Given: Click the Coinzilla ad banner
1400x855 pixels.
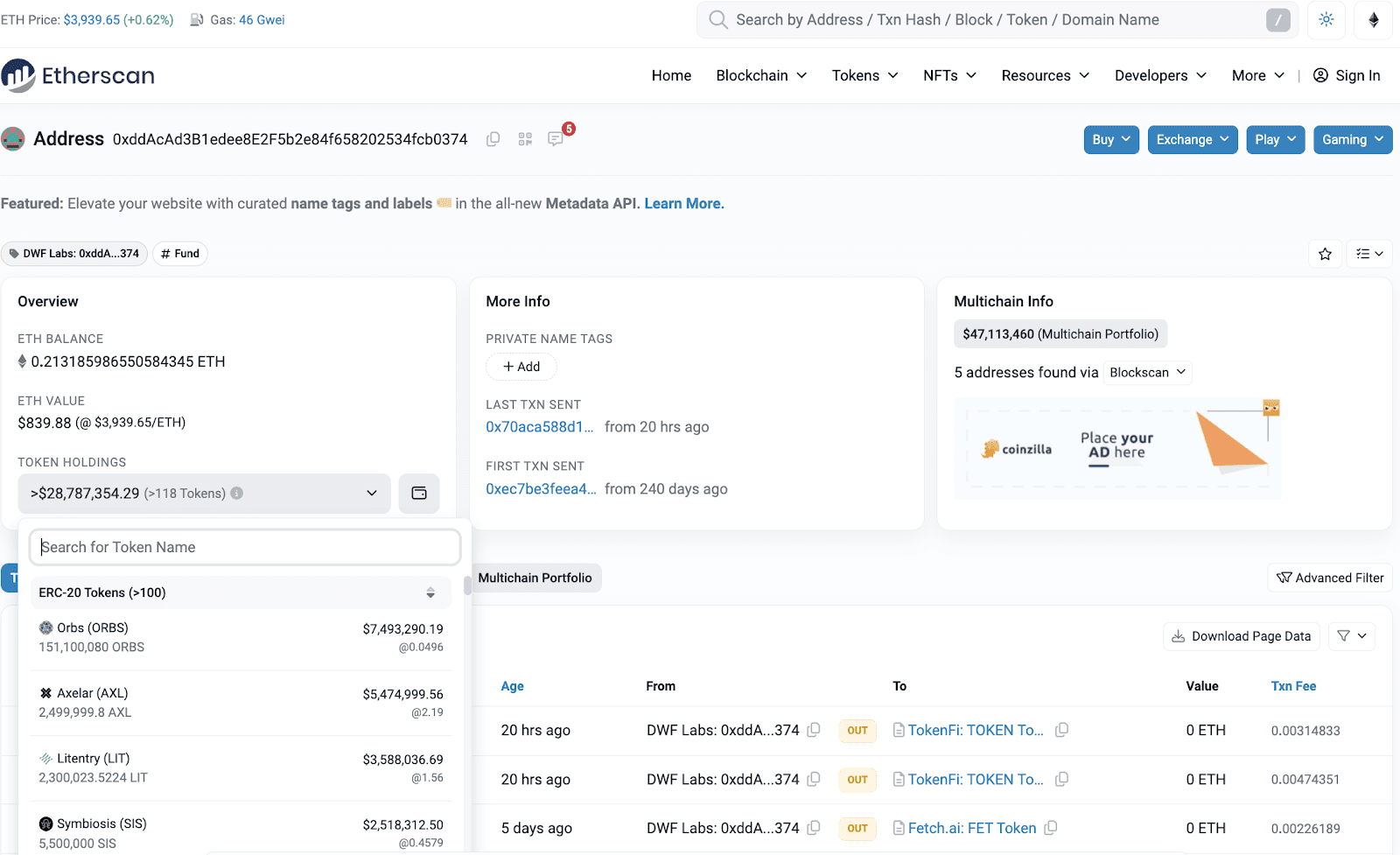Looking at the screenshot, I should [x=1117, y=449].
